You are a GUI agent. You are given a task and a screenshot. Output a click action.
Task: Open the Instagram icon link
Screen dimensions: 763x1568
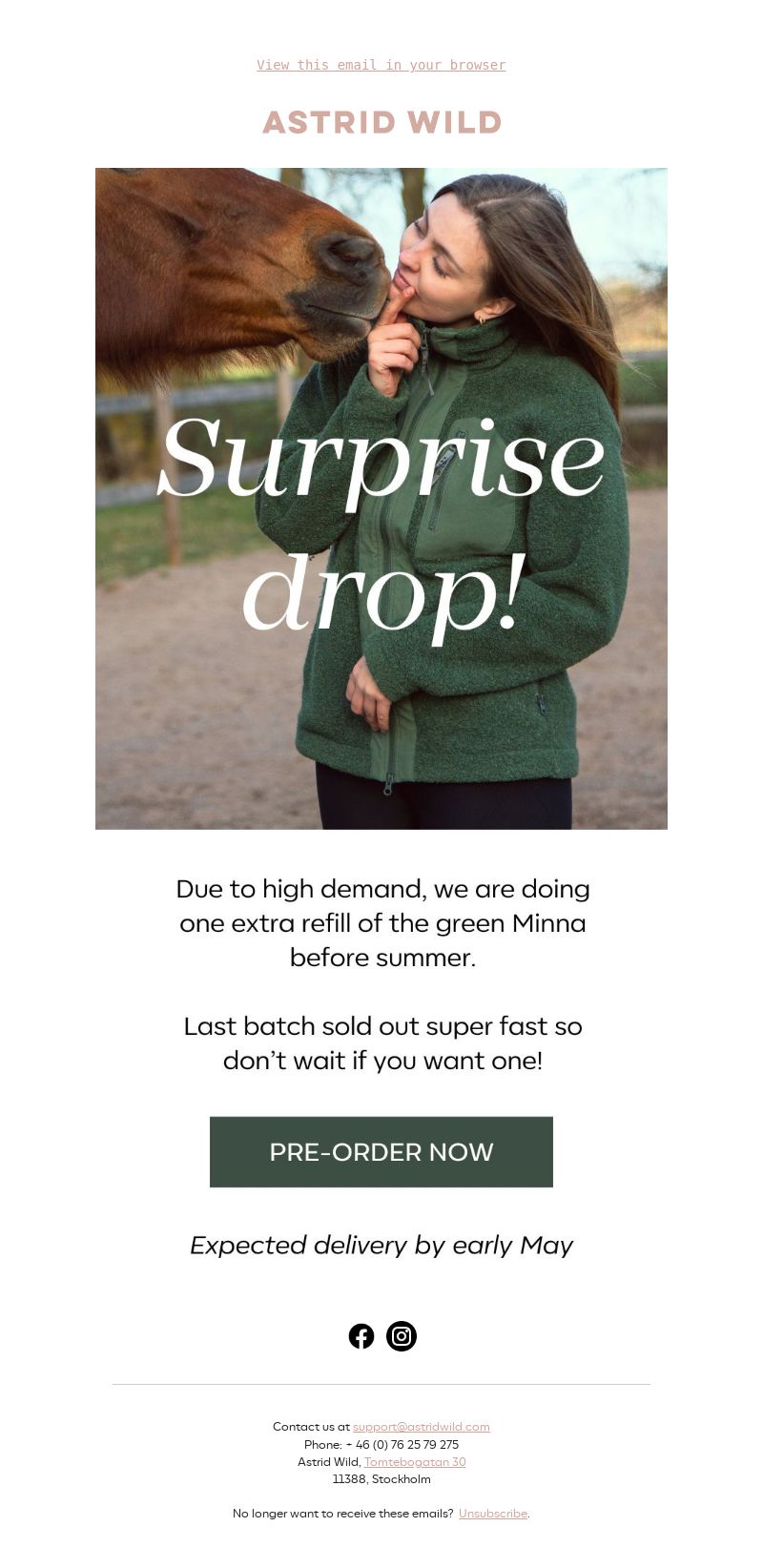[x=402, y=1336]
